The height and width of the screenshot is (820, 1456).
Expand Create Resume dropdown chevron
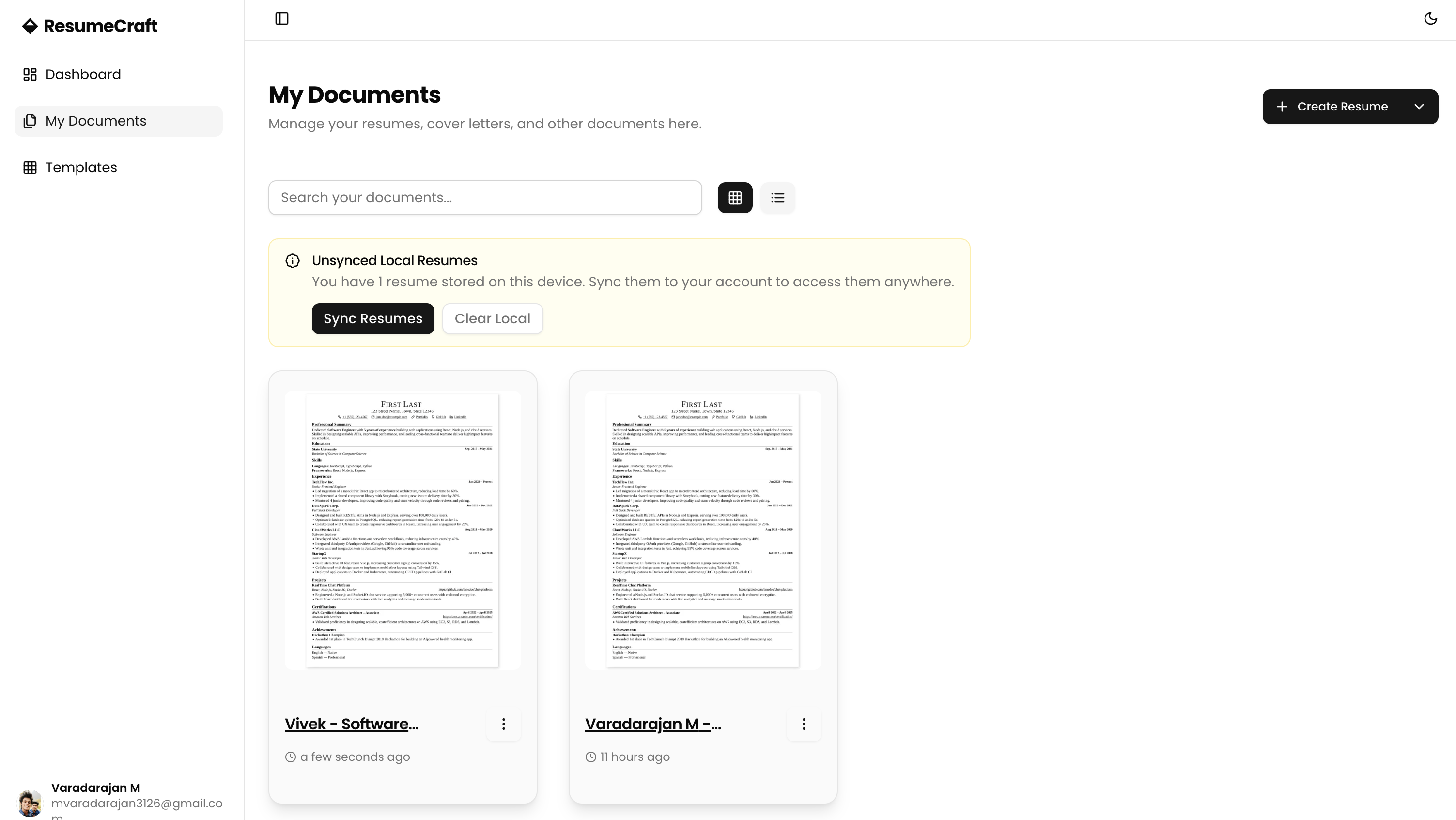click(1419, 107)
